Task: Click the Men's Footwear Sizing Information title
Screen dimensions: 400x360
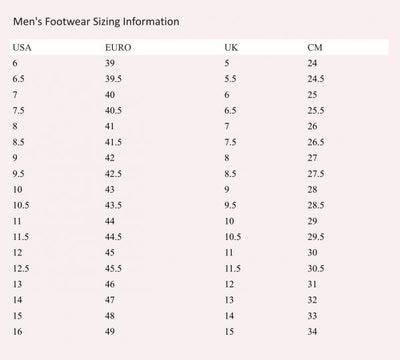Action: coord(96,22)
